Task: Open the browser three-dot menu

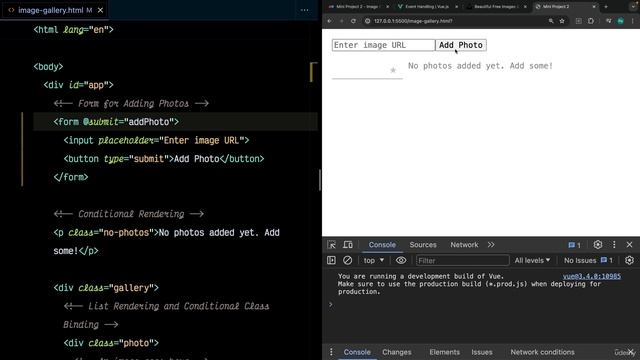Action: click(633, 21)
